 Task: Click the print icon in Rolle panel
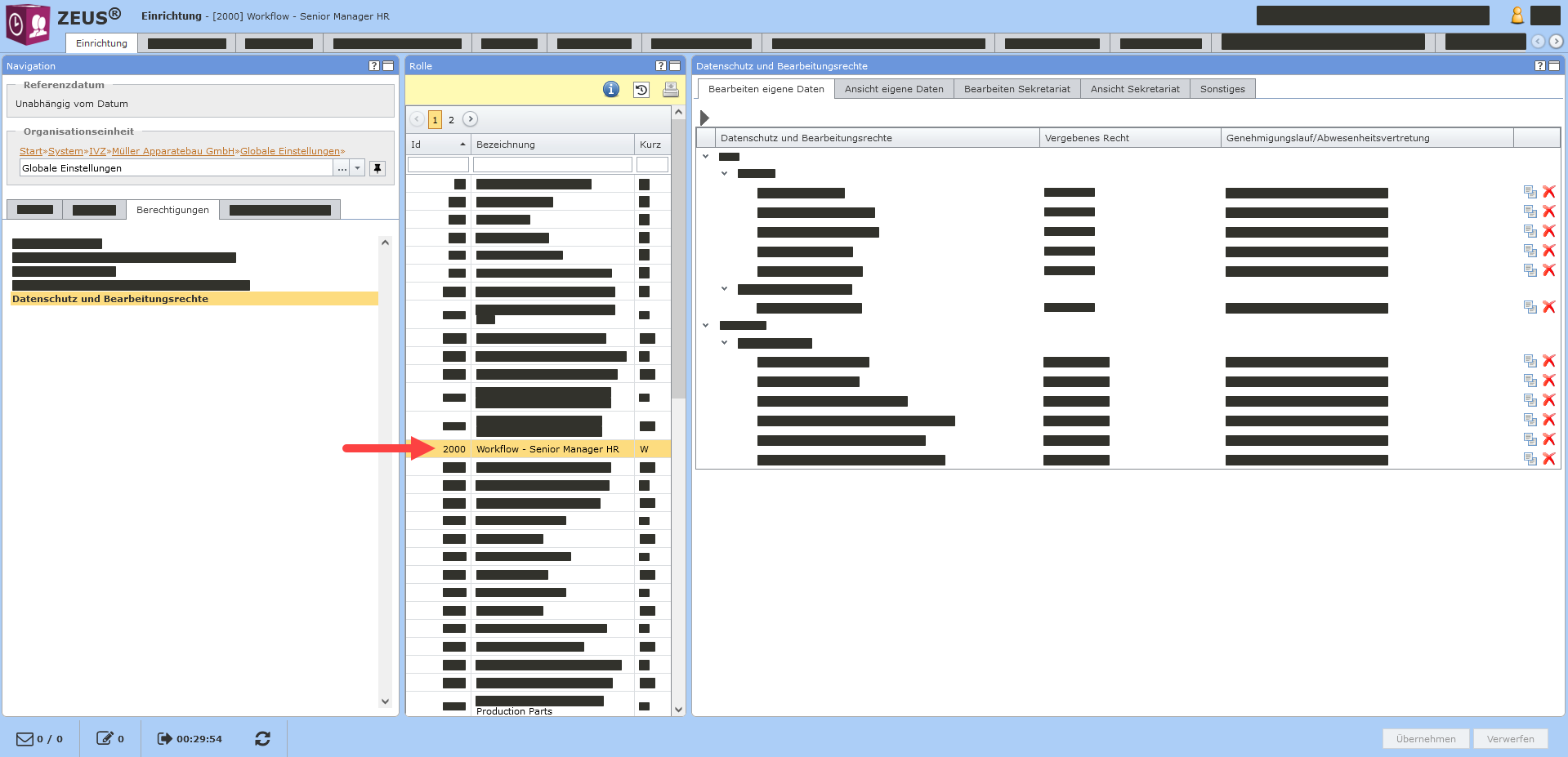[x=670, y=90]
